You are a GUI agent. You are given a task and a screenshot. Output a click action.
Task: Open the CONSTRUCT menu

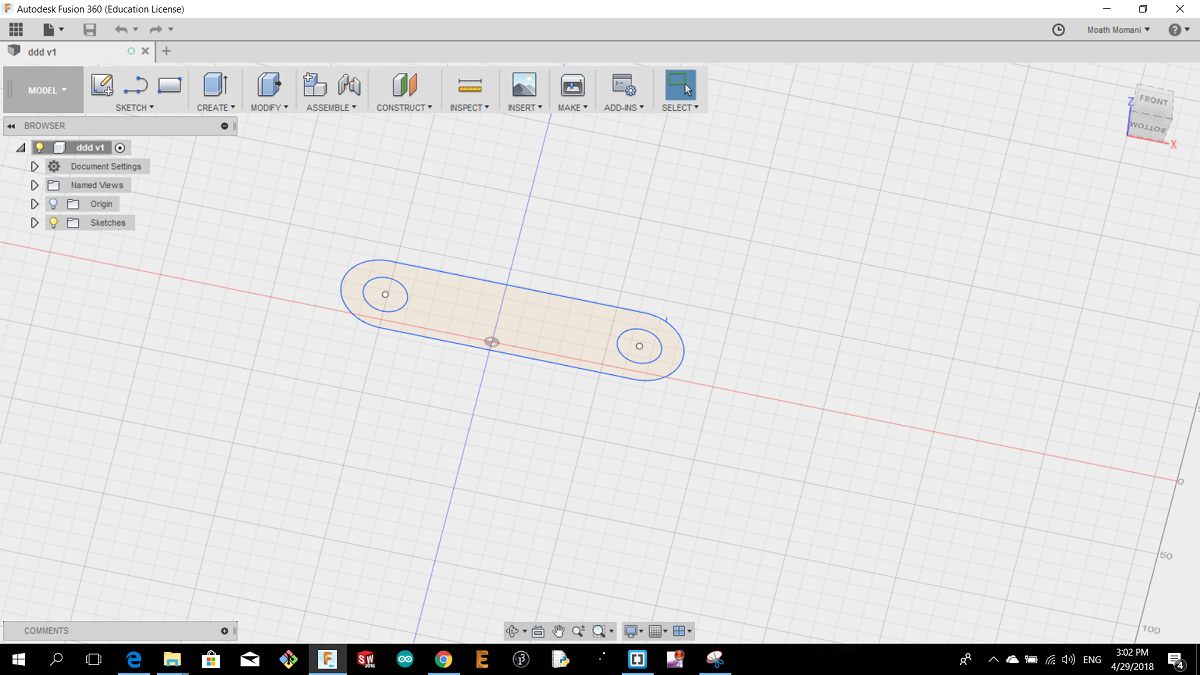click(x=404, y=107)
